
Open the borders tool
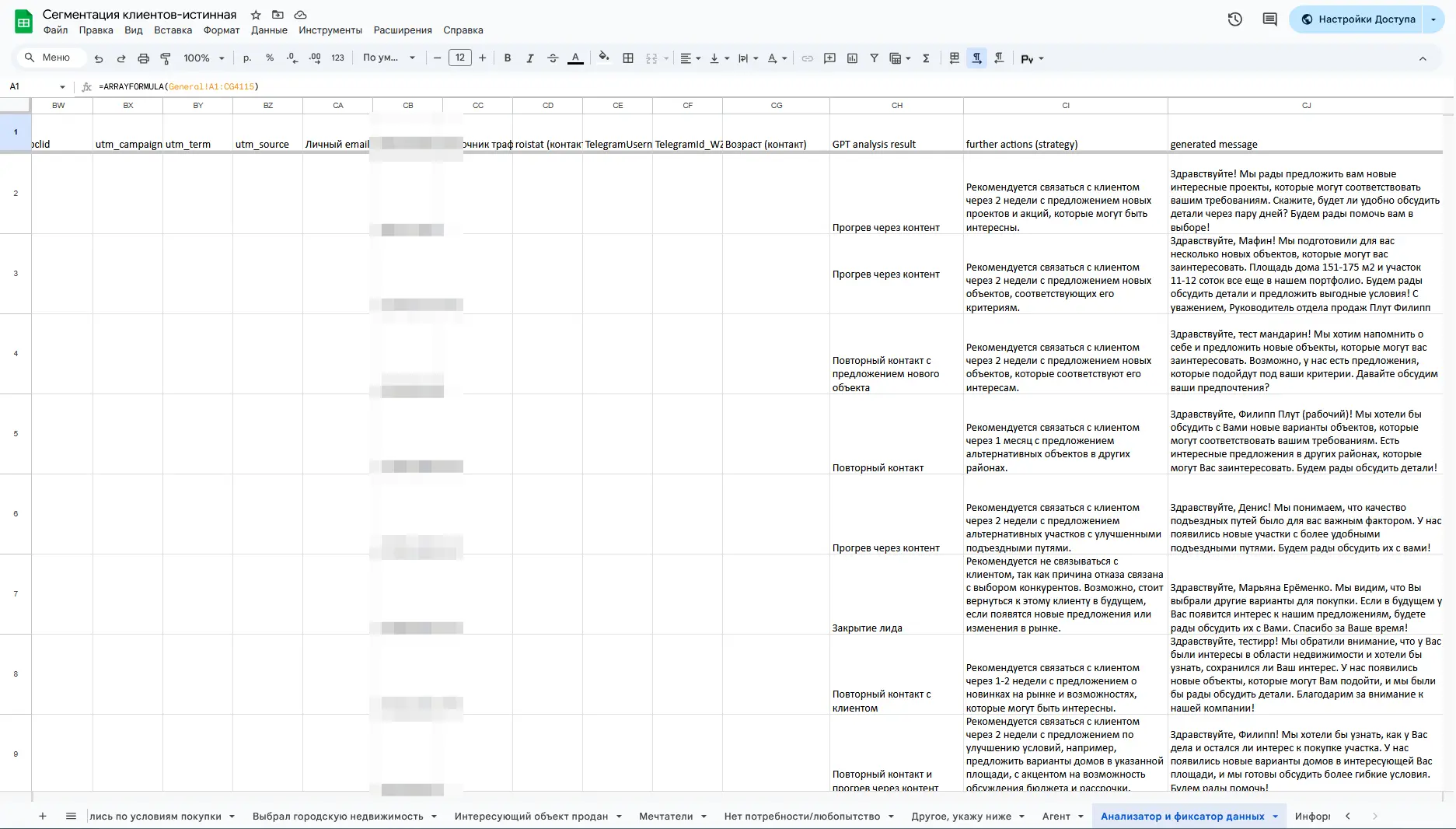pyautogui.click(x=628, y=58)
